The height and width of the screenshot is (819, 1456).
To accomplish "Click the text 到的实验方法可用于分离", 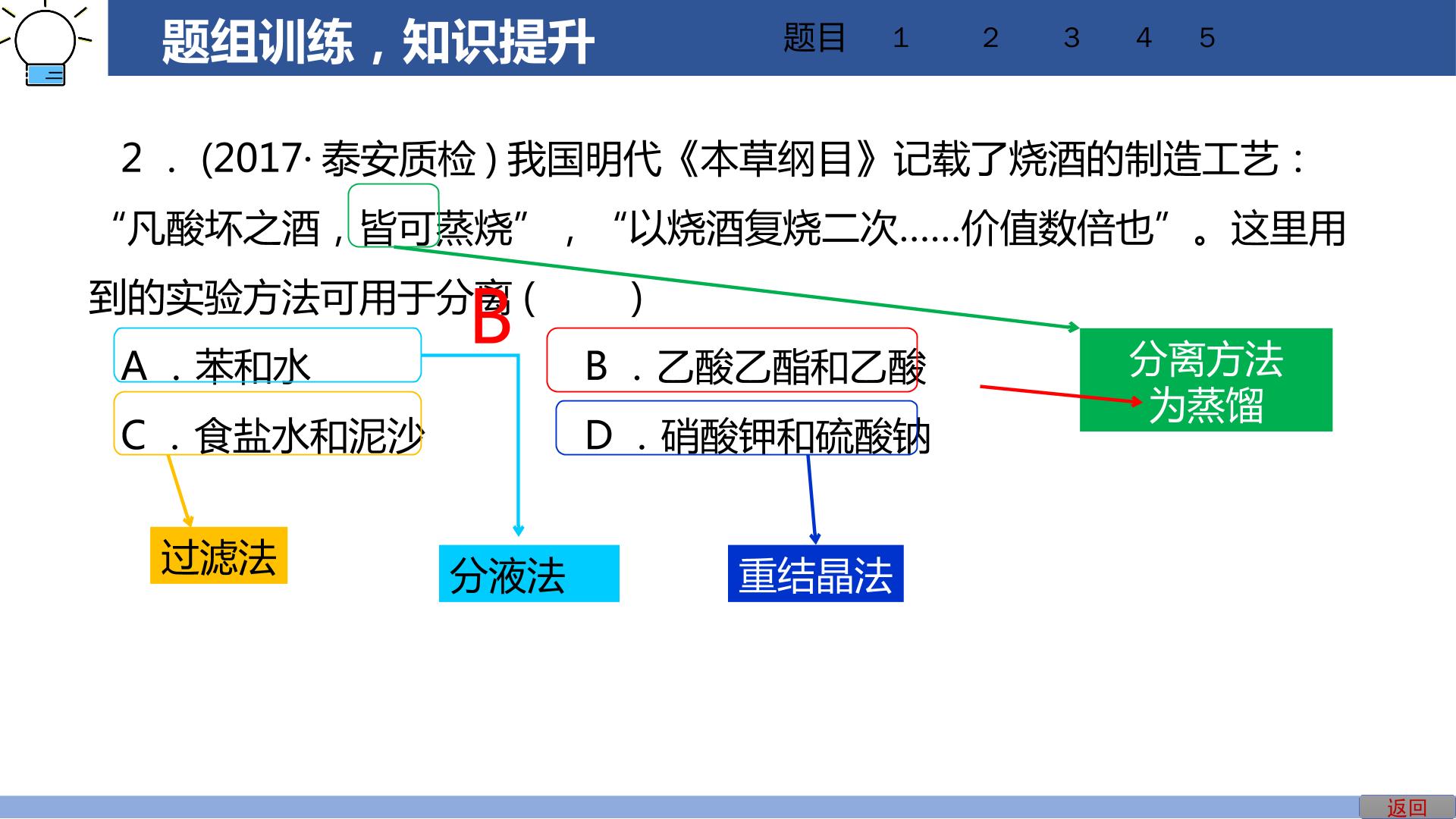I will pyautogui.click(x=301, y=297).
